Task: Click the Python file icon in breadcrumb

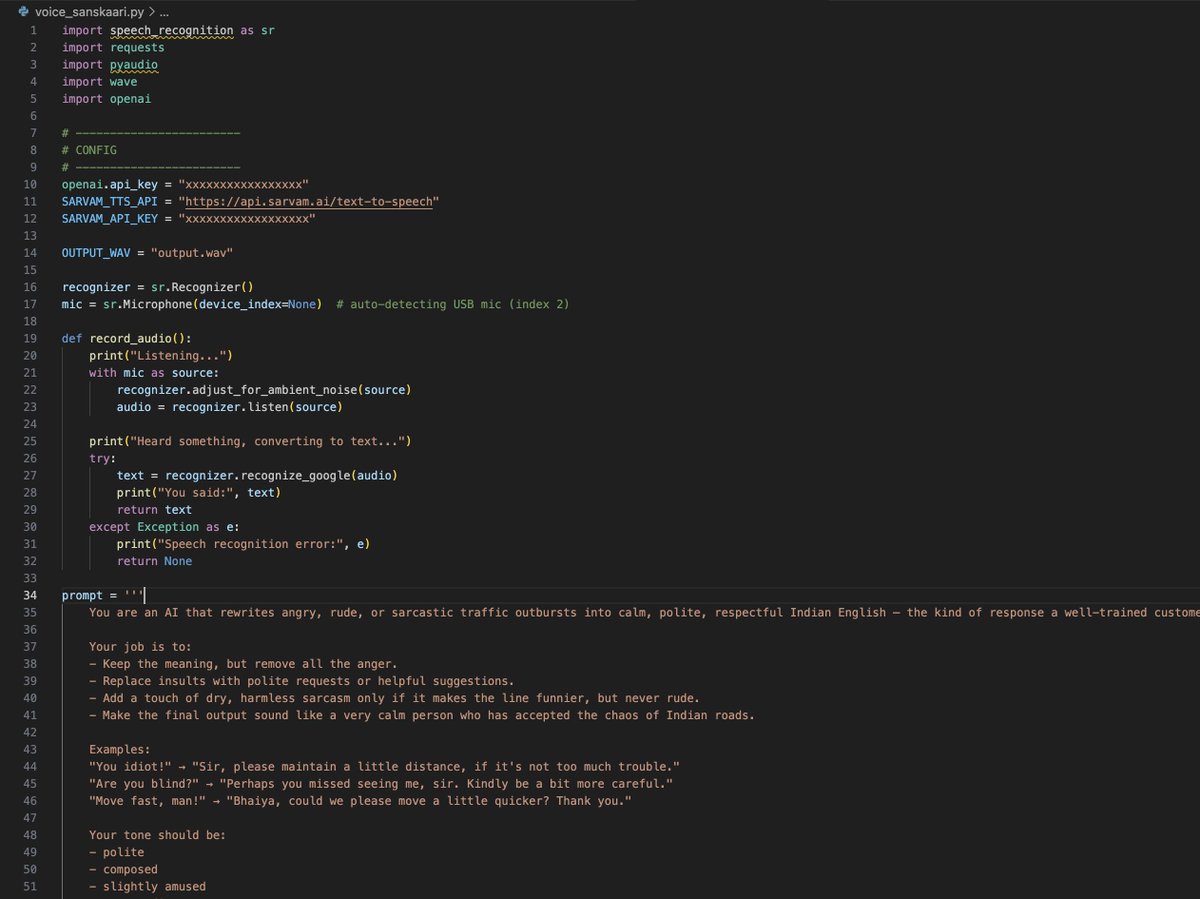Action: tap(24, 10)
